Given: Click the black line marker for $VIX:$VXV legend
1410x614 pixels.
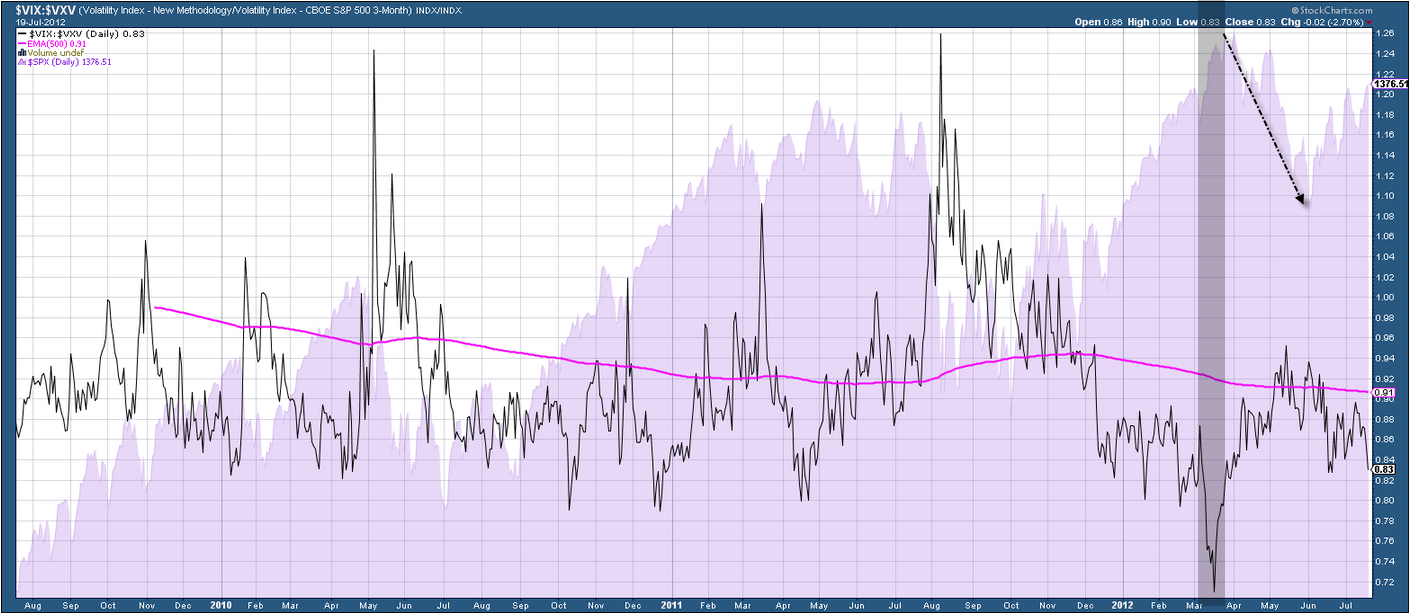Looking at the screenshot, I should click(x=24, y=34).
